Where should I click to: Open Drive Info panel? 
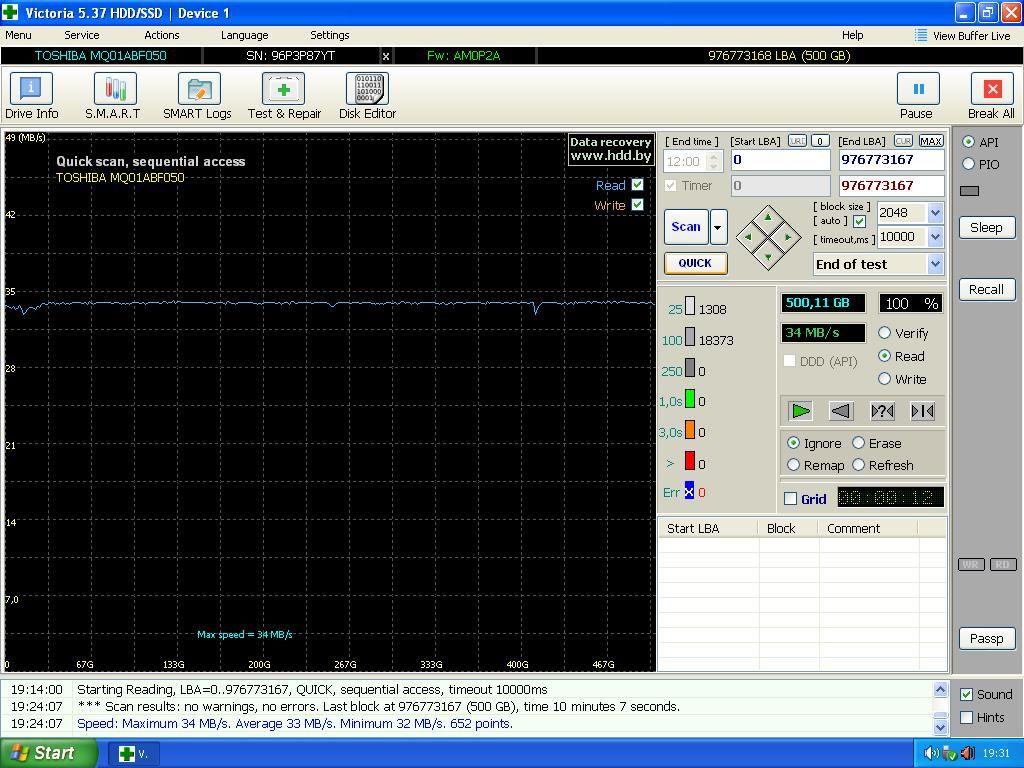(x=31, y=96)
